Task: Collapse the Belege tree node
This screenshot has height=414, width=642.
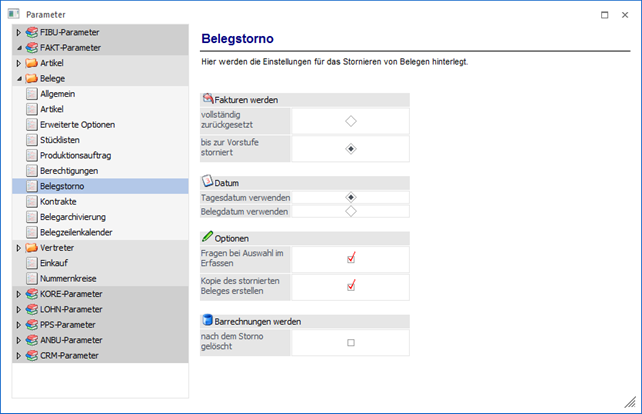Action: pyautogui.click(x=18, y=78)
